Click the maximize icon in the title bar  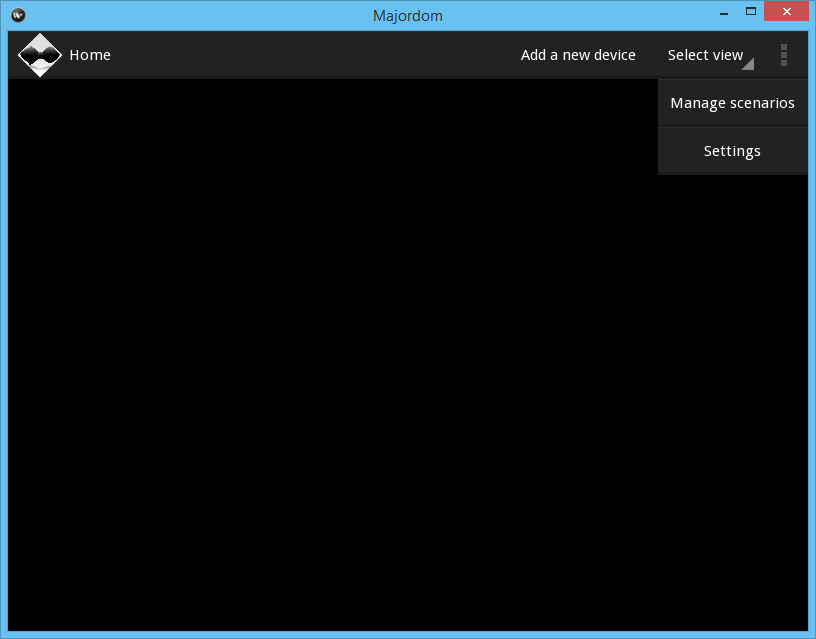click(x=750, y=11)
